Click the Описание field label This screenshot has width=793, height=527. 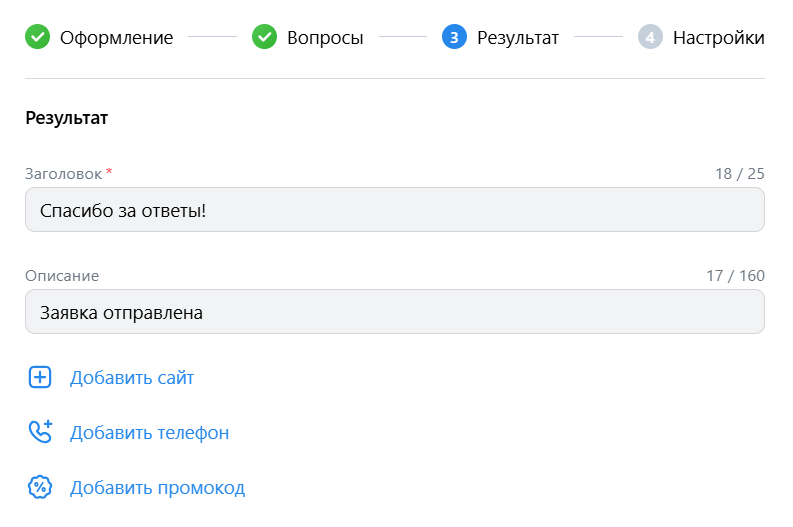point(62,276)
